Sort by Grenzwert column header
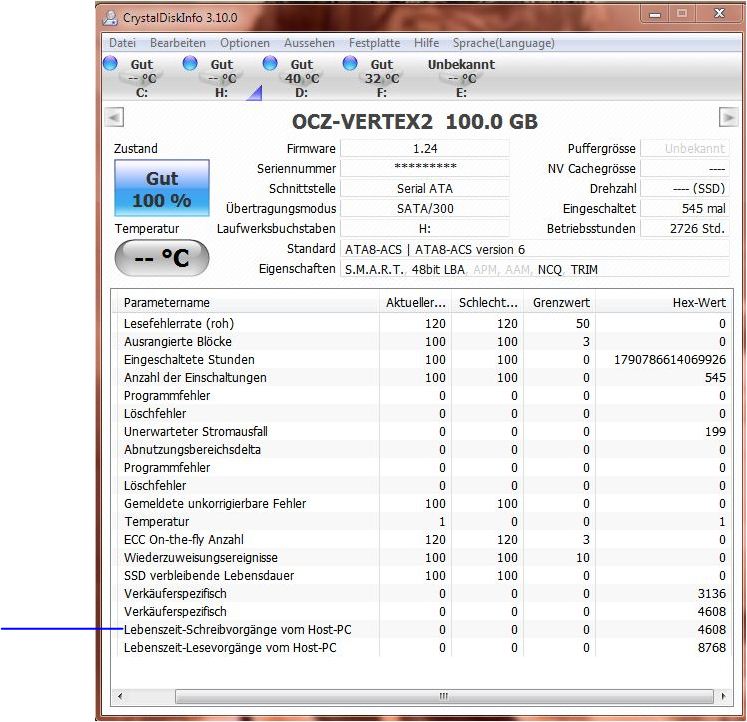 (x=559, y=302)
